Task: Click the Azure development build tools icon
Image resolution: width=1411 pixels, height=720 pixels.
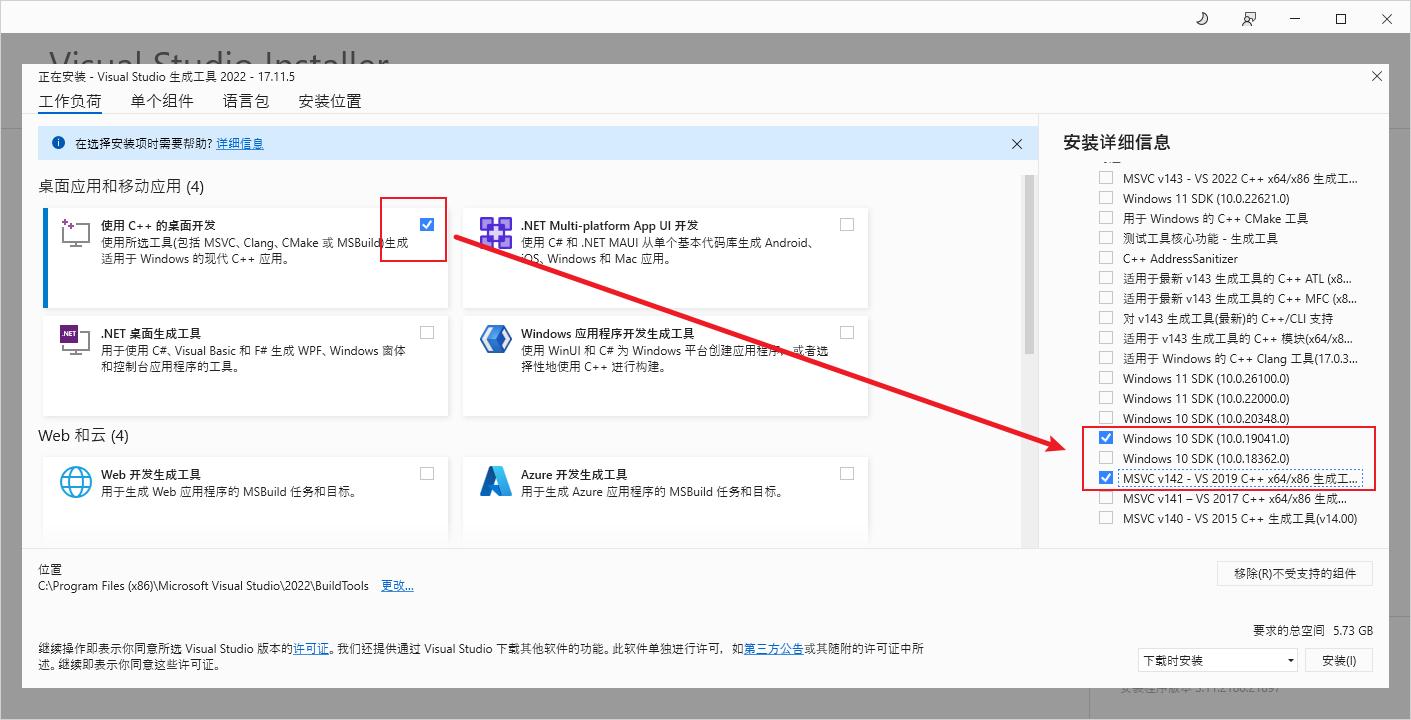Action: (496, 482)
